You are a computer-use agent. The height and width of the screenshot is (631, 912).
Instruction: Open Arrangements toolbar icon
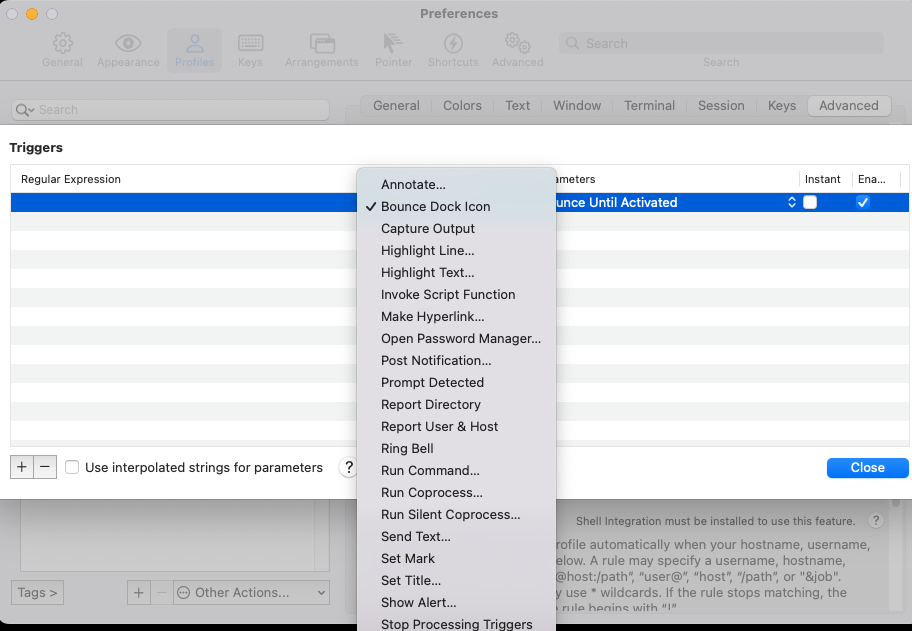(322, 43)
